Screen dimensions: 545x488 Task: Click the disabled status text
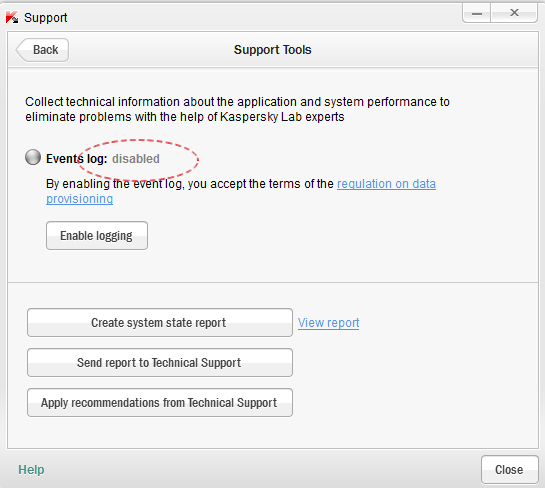click(136, 159)
